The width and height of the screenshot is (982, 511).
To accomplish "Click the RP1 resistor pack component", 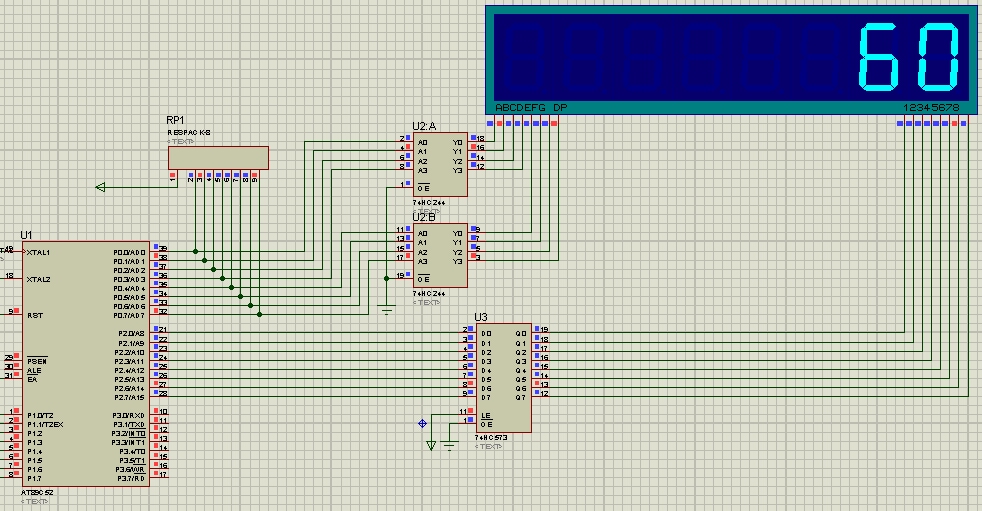I will point(217,157).
